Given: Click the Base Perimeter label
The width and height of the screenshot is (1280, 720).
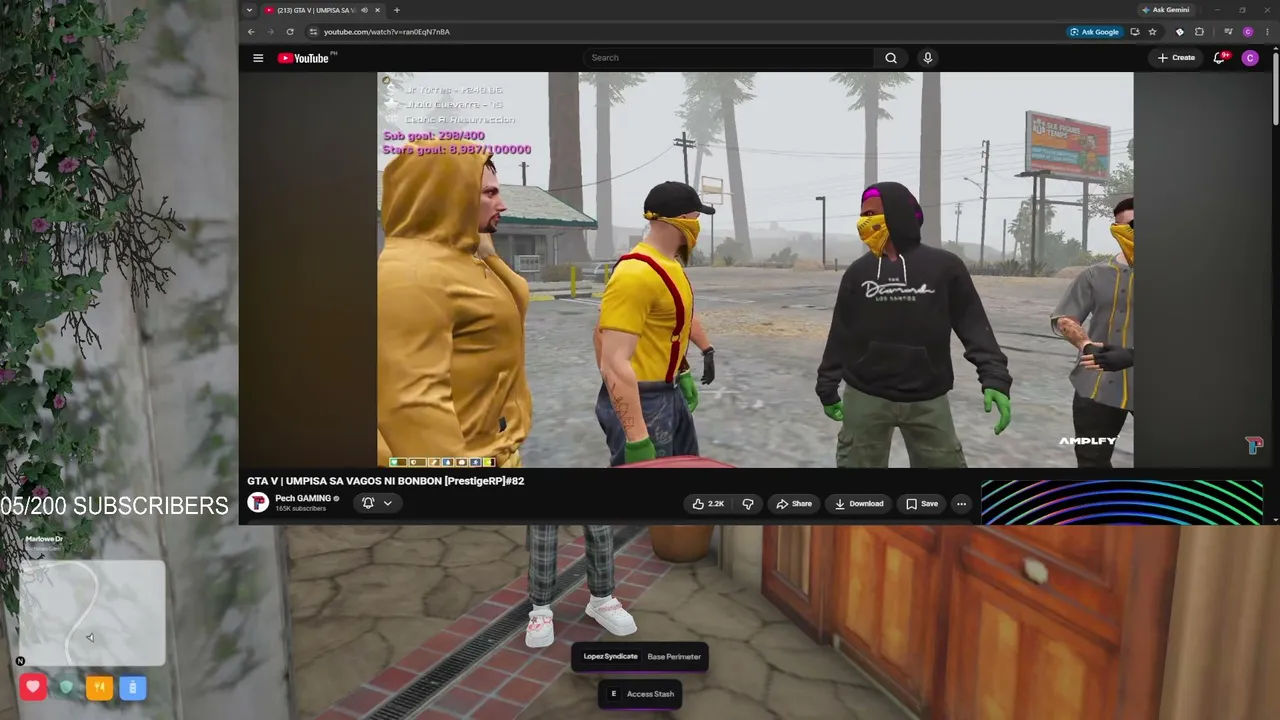Looking at the screenshot, I should 674,657.
